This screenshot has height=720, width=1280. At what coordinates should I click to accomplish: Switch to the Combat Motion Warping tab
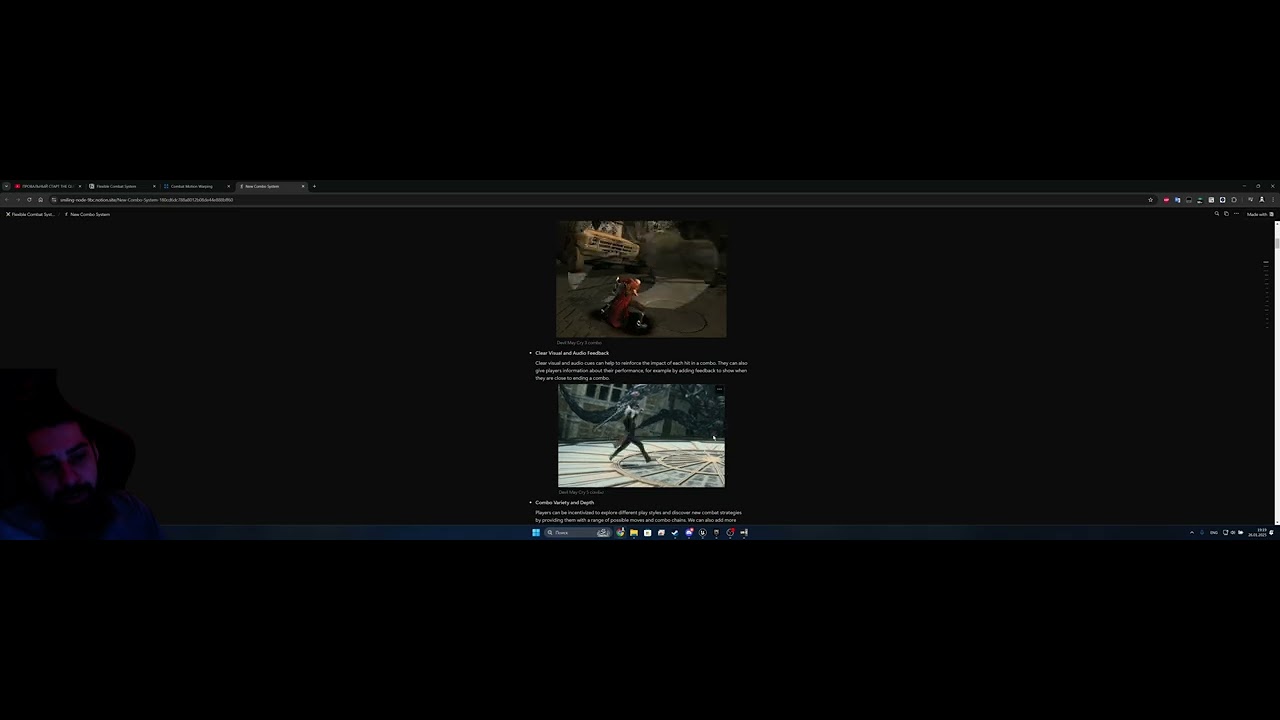[195, 186]
